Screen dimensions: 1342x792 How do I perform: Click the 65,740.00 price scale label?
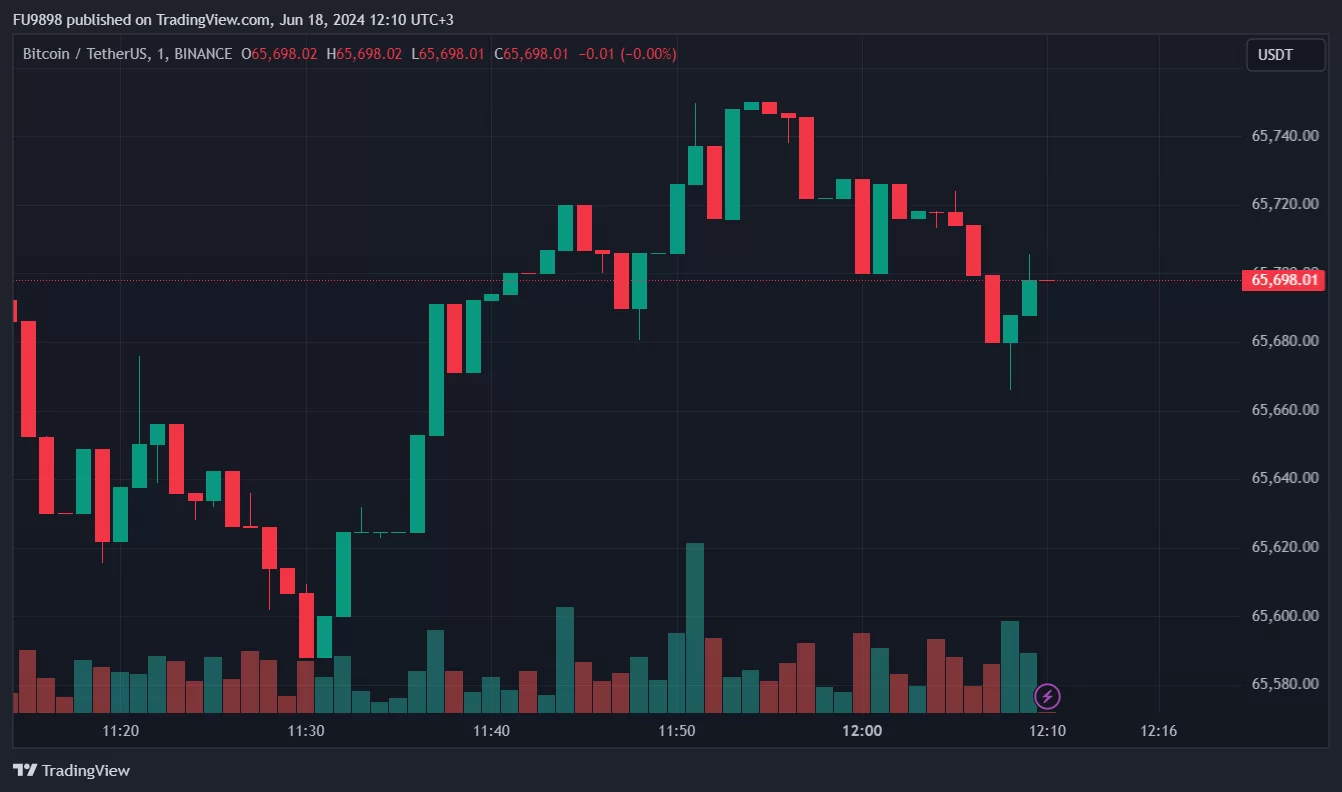pyautogui.click(x=1284, y=136)
